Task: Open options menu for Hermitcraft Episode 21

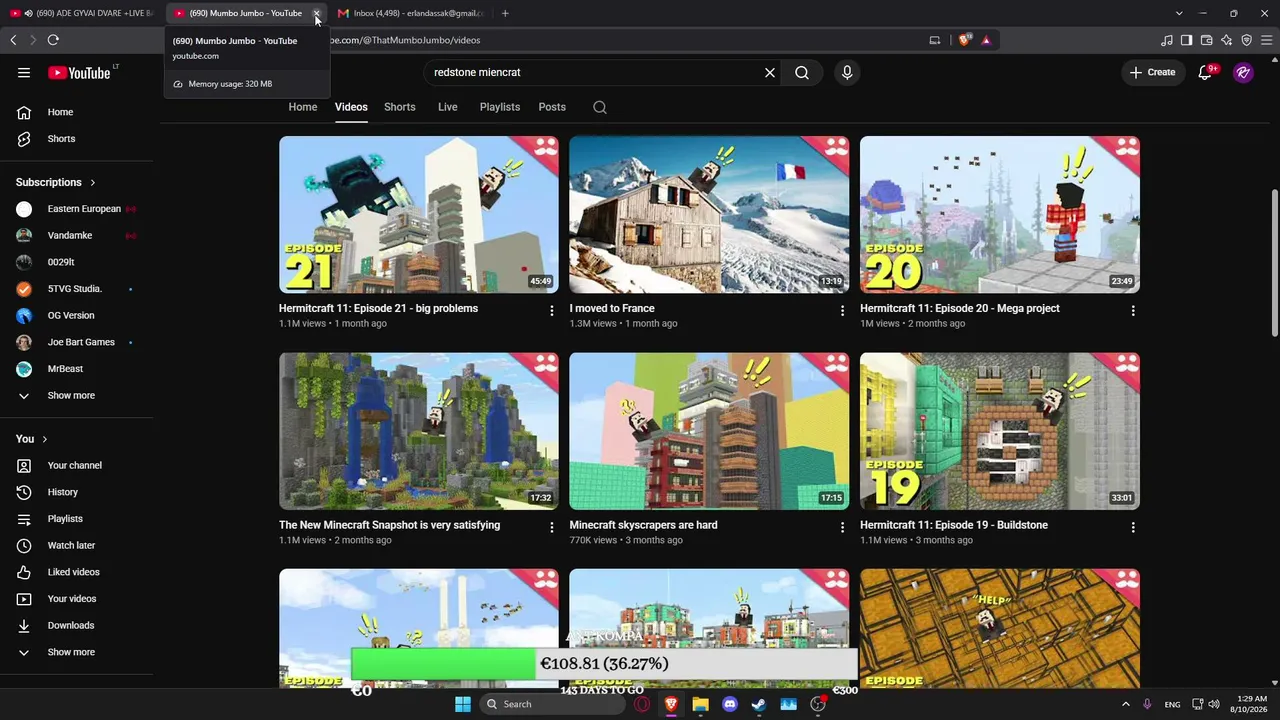Action: pyautogui.click(x=551, y=311)
